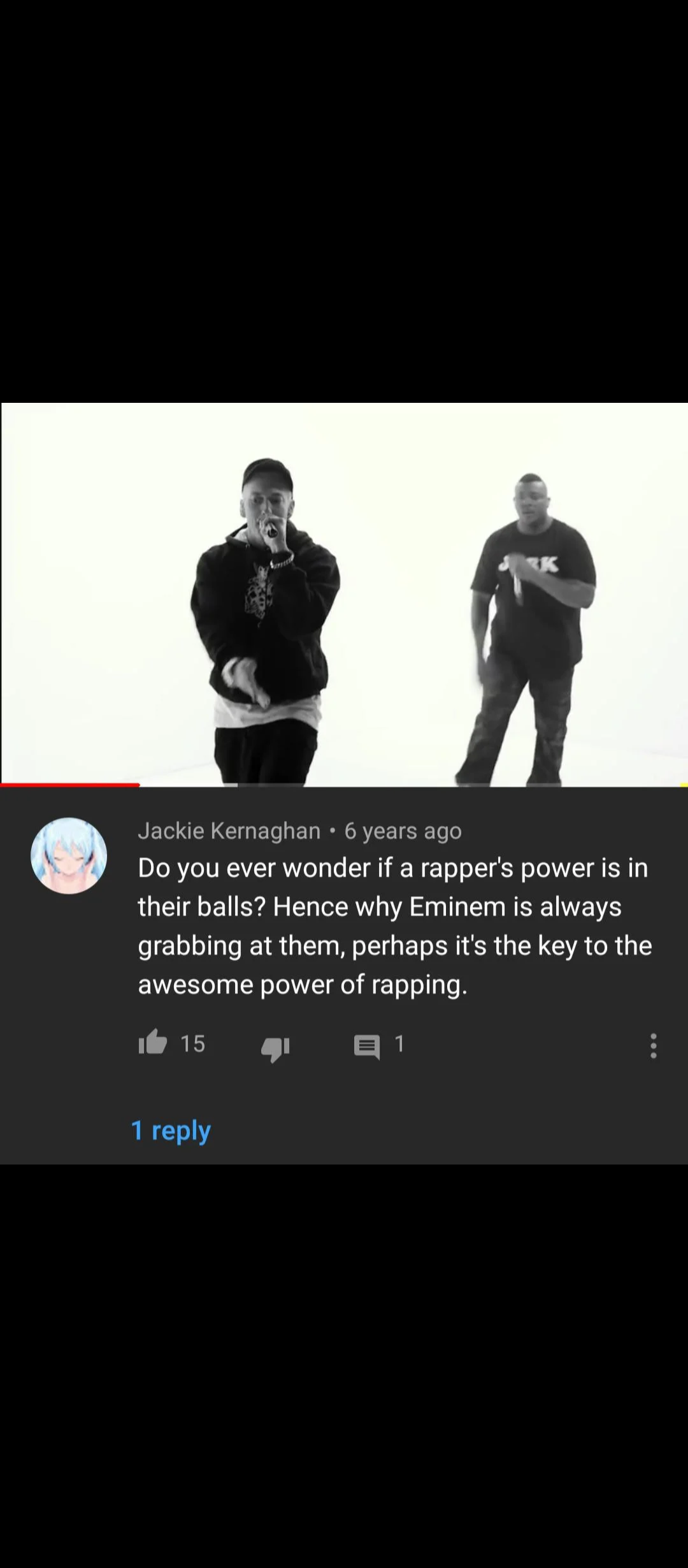Click the "6 years ago" timestamp
Screen dimensions: 688x1568
coord(403,831)
